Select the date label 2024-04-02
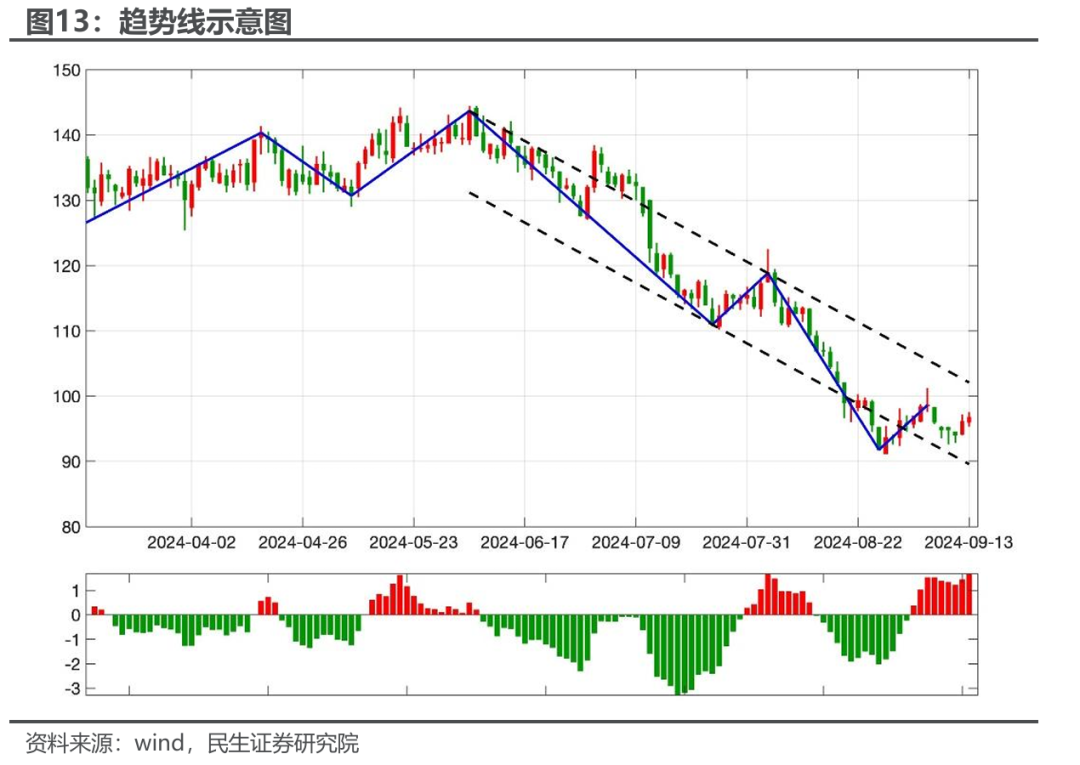Viewport: 1080px width, 765px height. point(191,543)
